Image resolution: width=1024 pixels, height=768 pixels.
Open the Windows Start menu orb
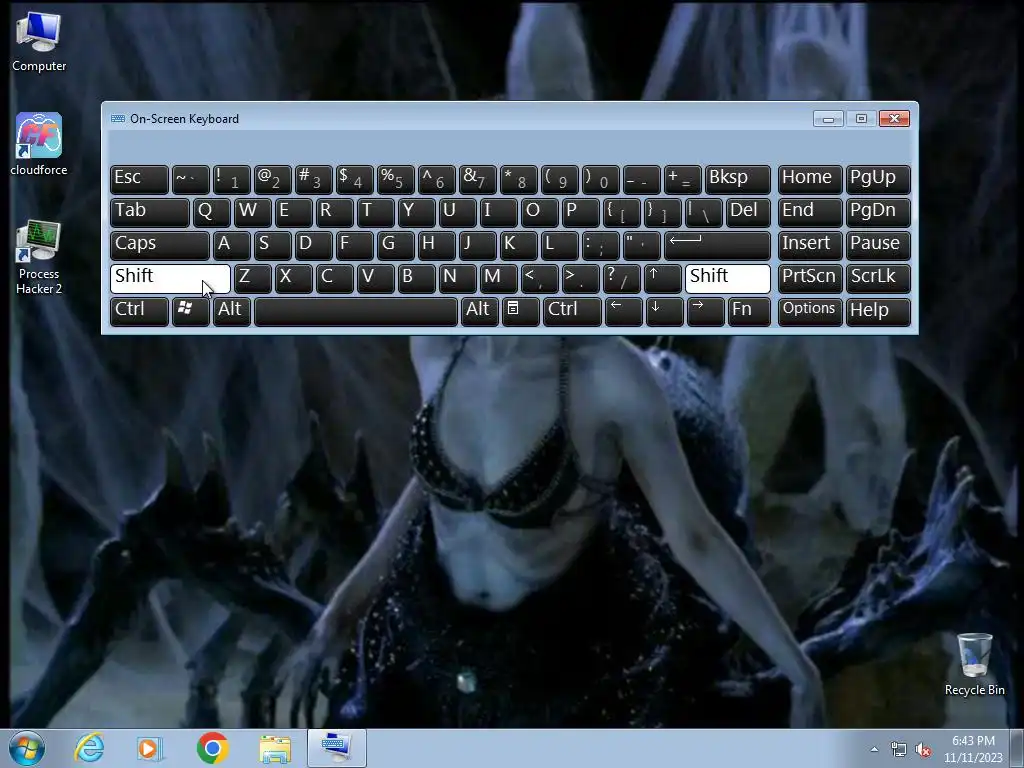[27, 748]
